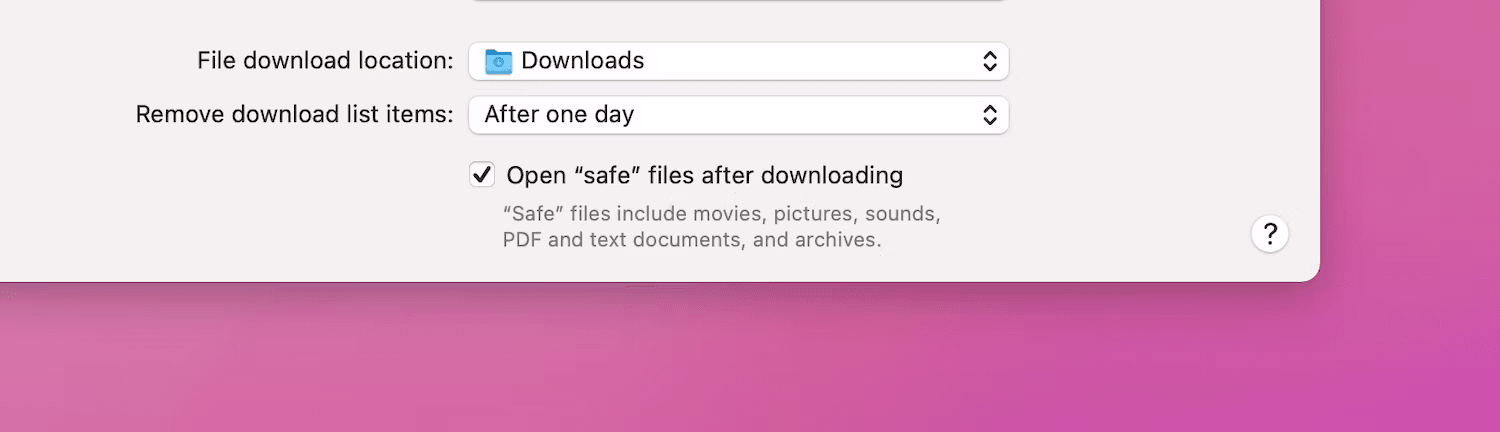
Task: Click the Open "safe" files after downloading label
Action: (x=704, y=176)
